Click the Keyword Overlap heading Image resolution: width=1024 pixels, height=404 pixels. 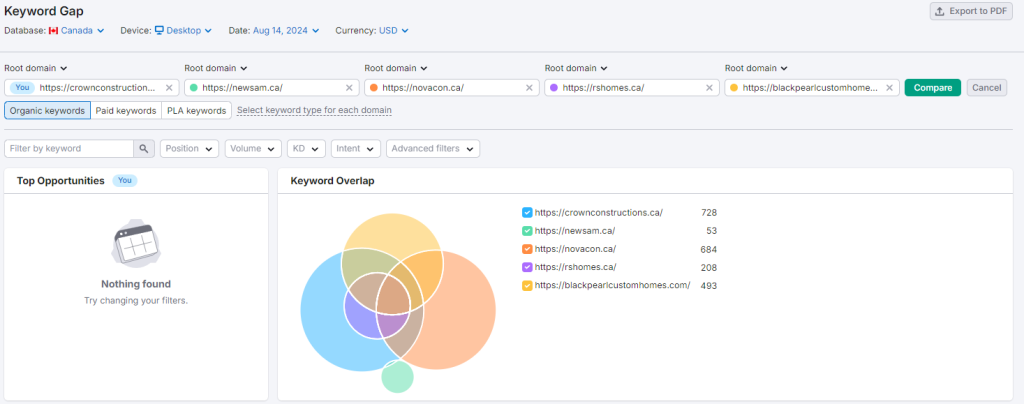[332, 181]
